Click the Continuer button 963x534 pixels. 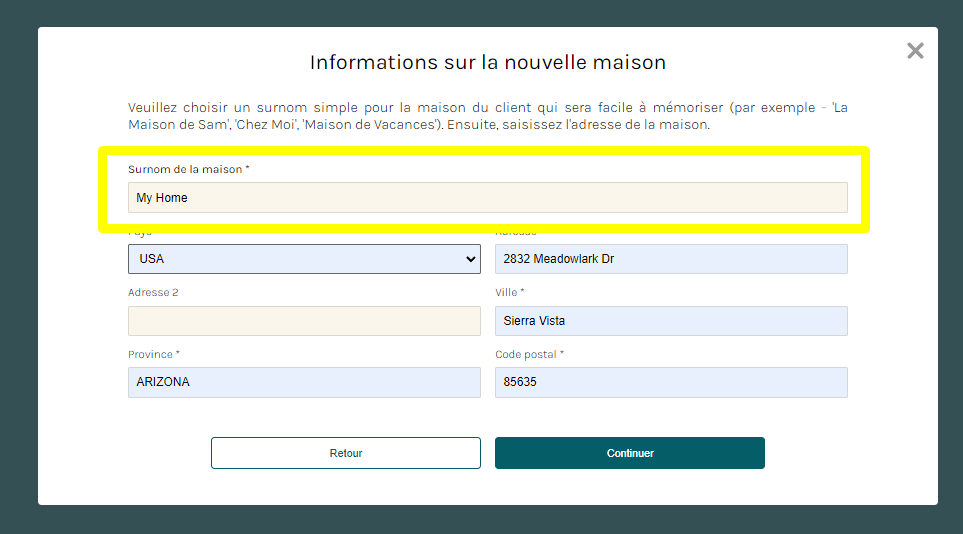pos(630,453)
